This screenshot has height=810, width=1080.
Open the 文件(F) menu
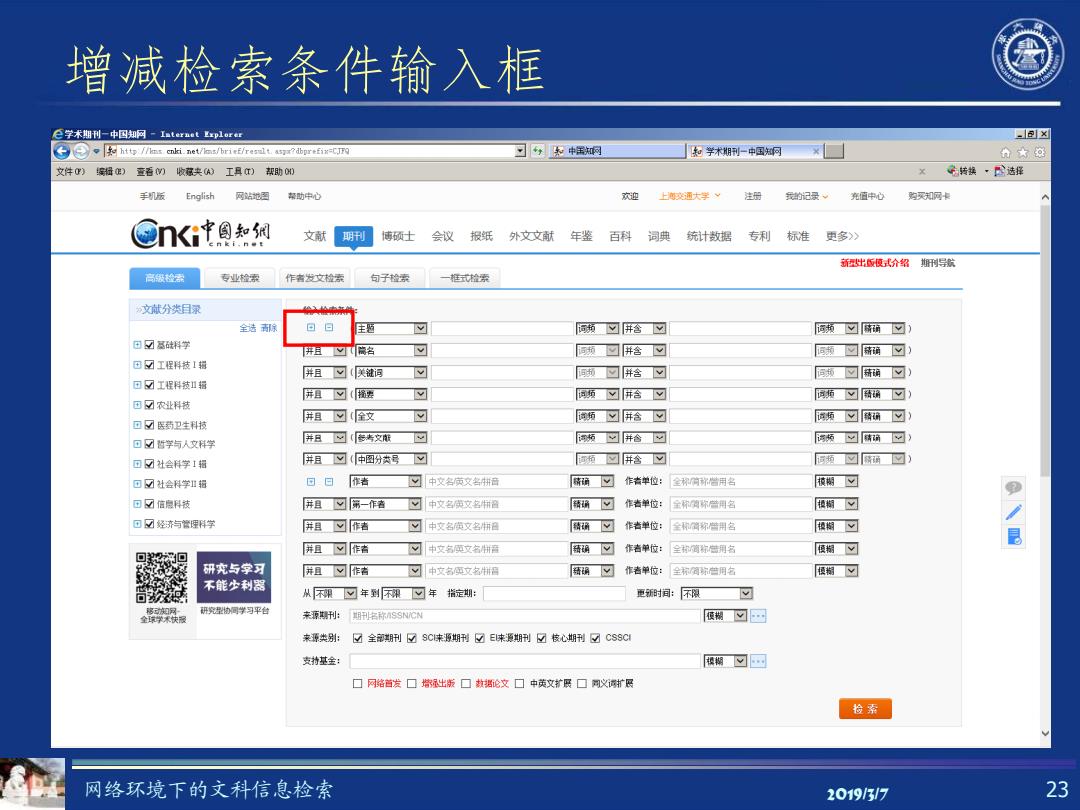70,172
